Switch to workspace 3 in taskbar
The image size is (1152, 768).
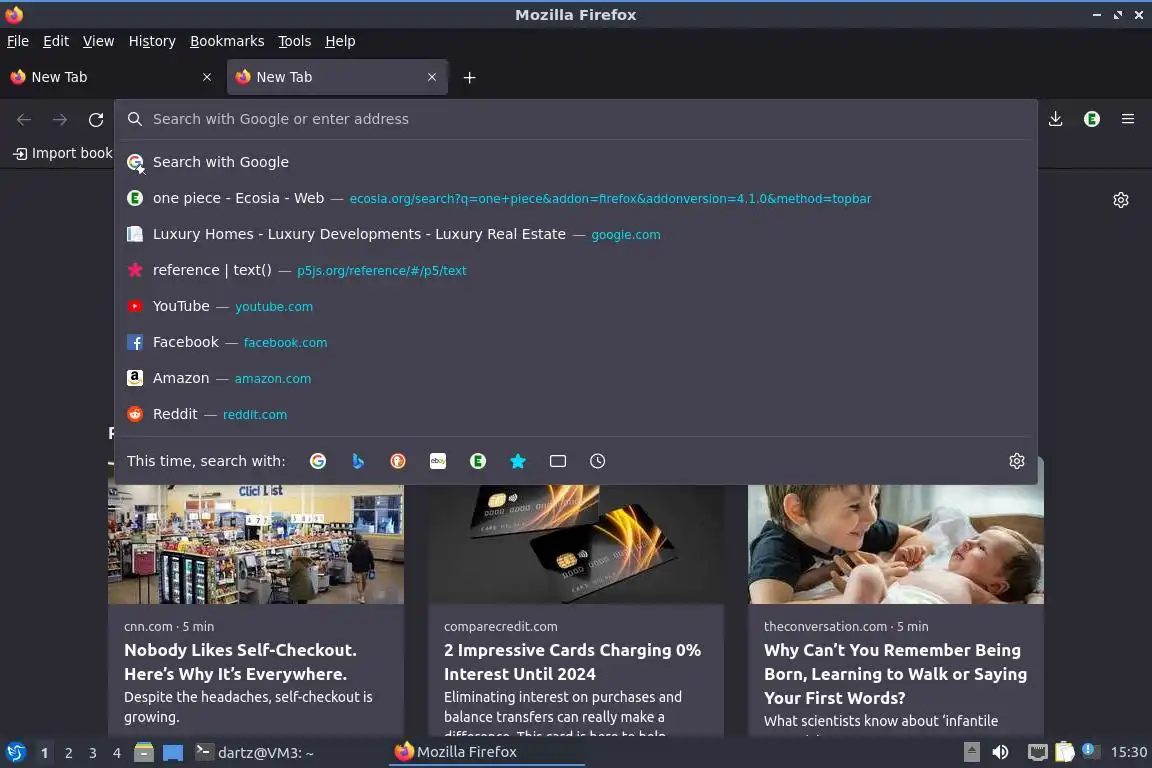[x=93, y=753]
